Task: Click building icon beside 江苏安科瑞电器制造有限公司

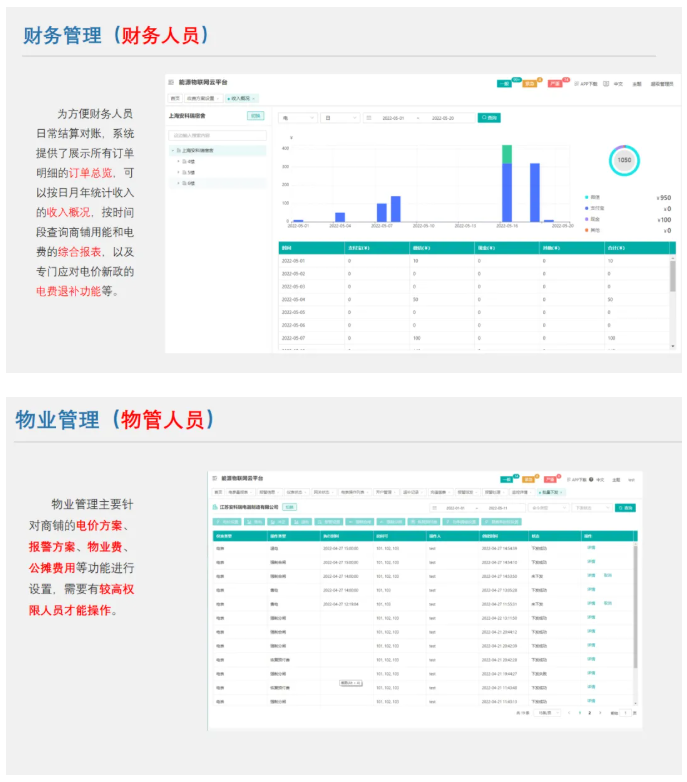Action: click(x=215, y=507)
